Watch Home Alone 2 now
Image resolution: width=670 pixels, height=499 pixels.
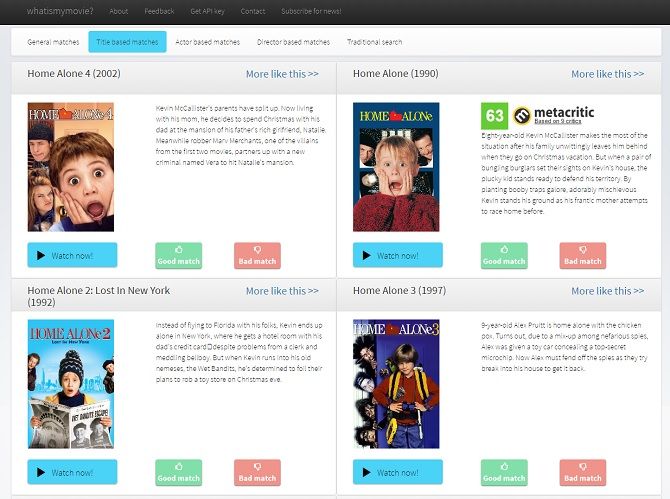click(72, 472)
